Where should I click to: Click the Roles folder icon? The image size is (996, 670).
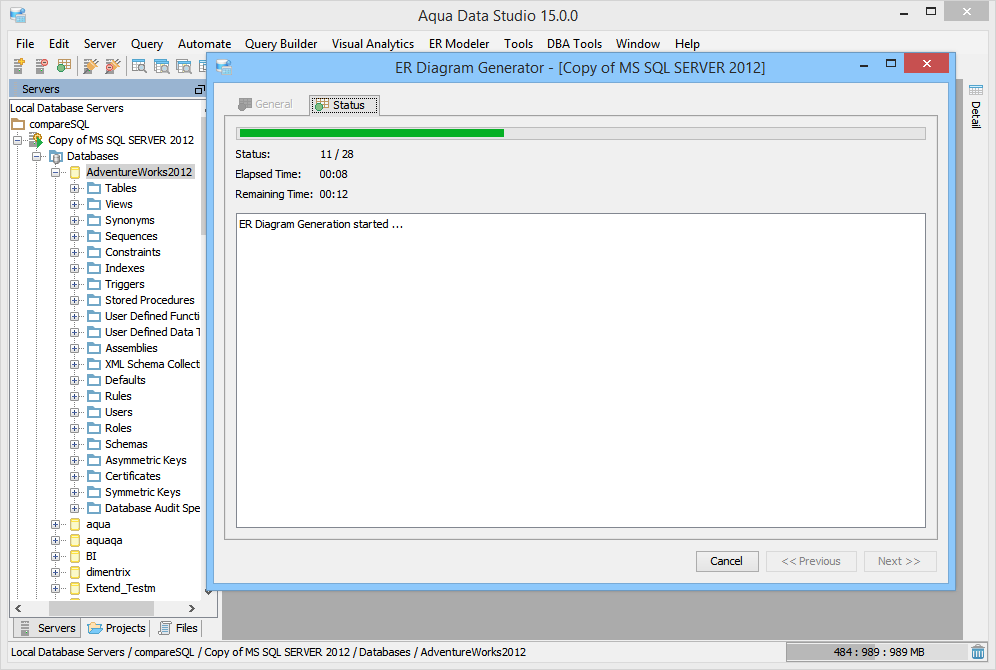[x=94, y=428]
